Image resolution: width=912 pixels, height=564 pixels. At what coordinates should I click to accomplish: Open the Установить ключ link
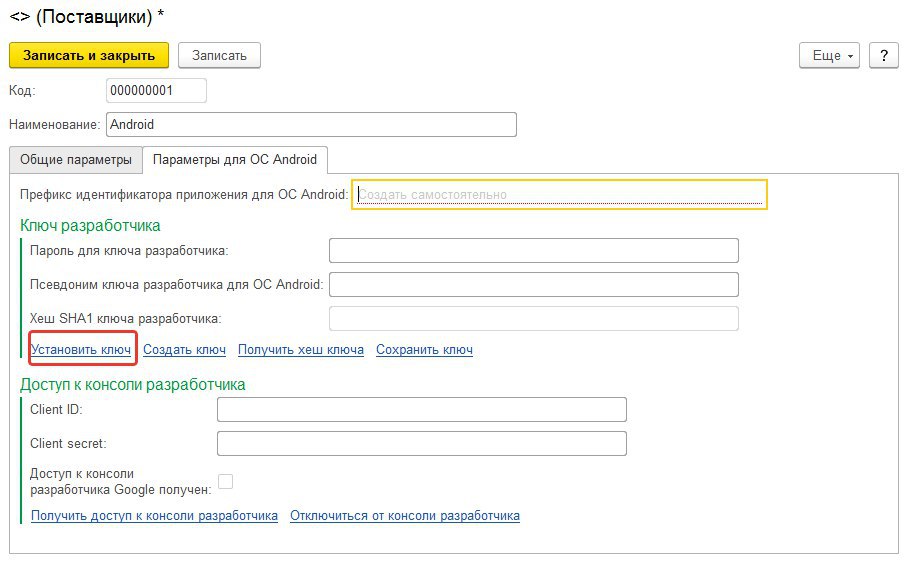coord(81,349)
